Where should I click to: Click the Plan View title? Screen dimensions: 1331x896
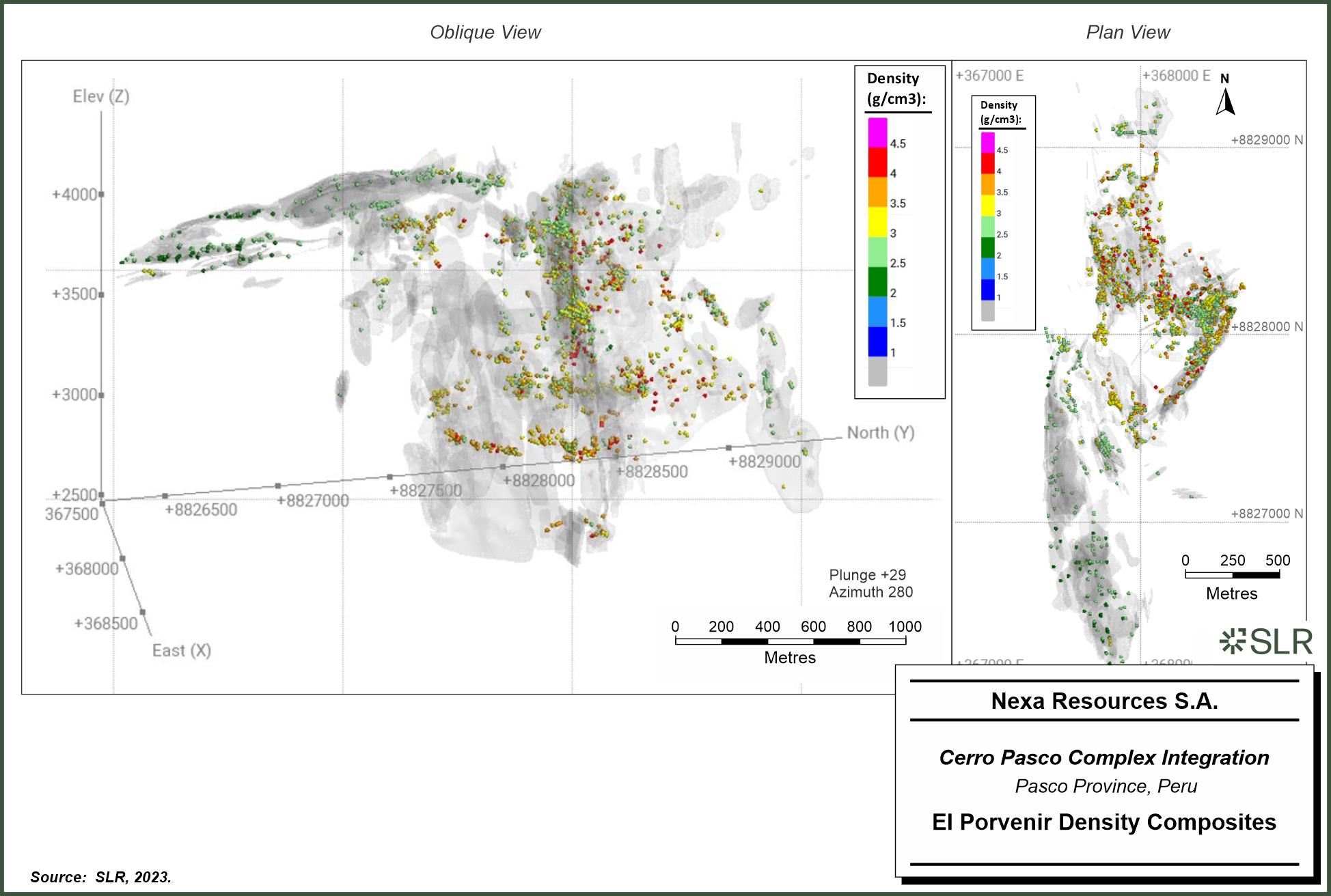[x=1127, y=32]
